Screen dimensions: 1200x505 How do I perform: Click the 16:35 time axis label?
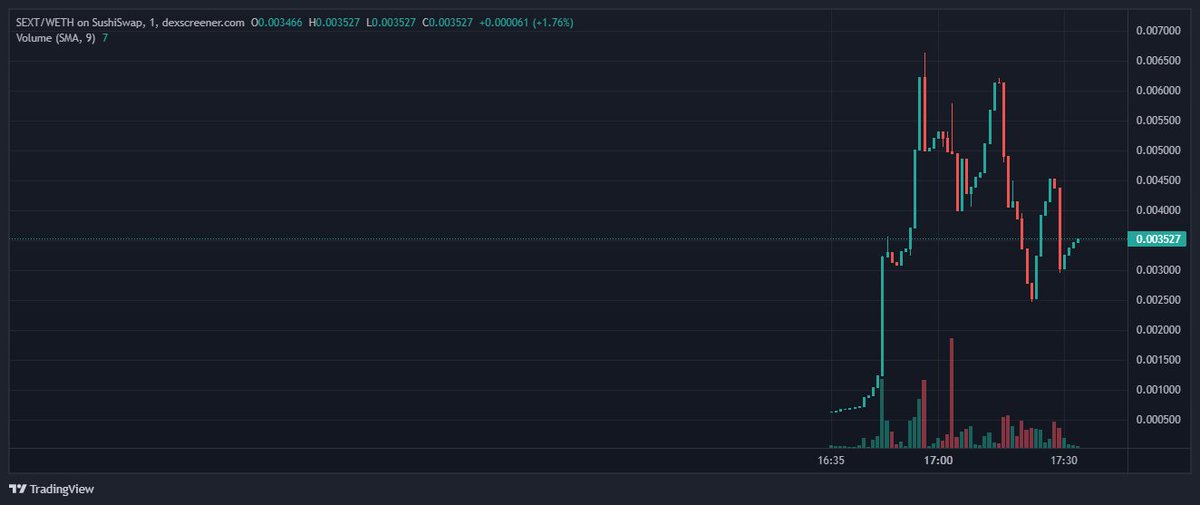coord(832,461)
